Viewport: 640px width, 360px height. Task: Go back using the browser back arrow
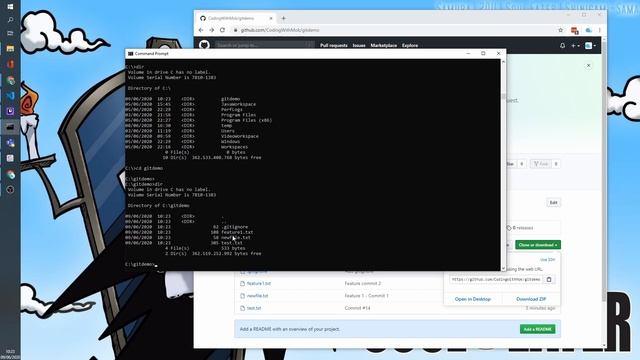tap(201, 30)
